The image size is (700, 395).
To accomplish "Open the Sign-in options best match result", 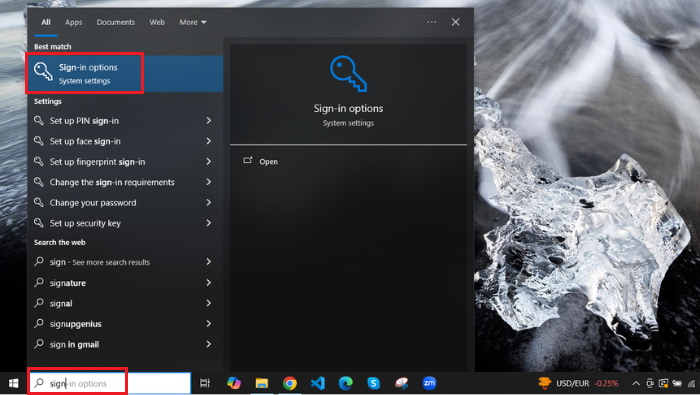I will tap(125, 74).
